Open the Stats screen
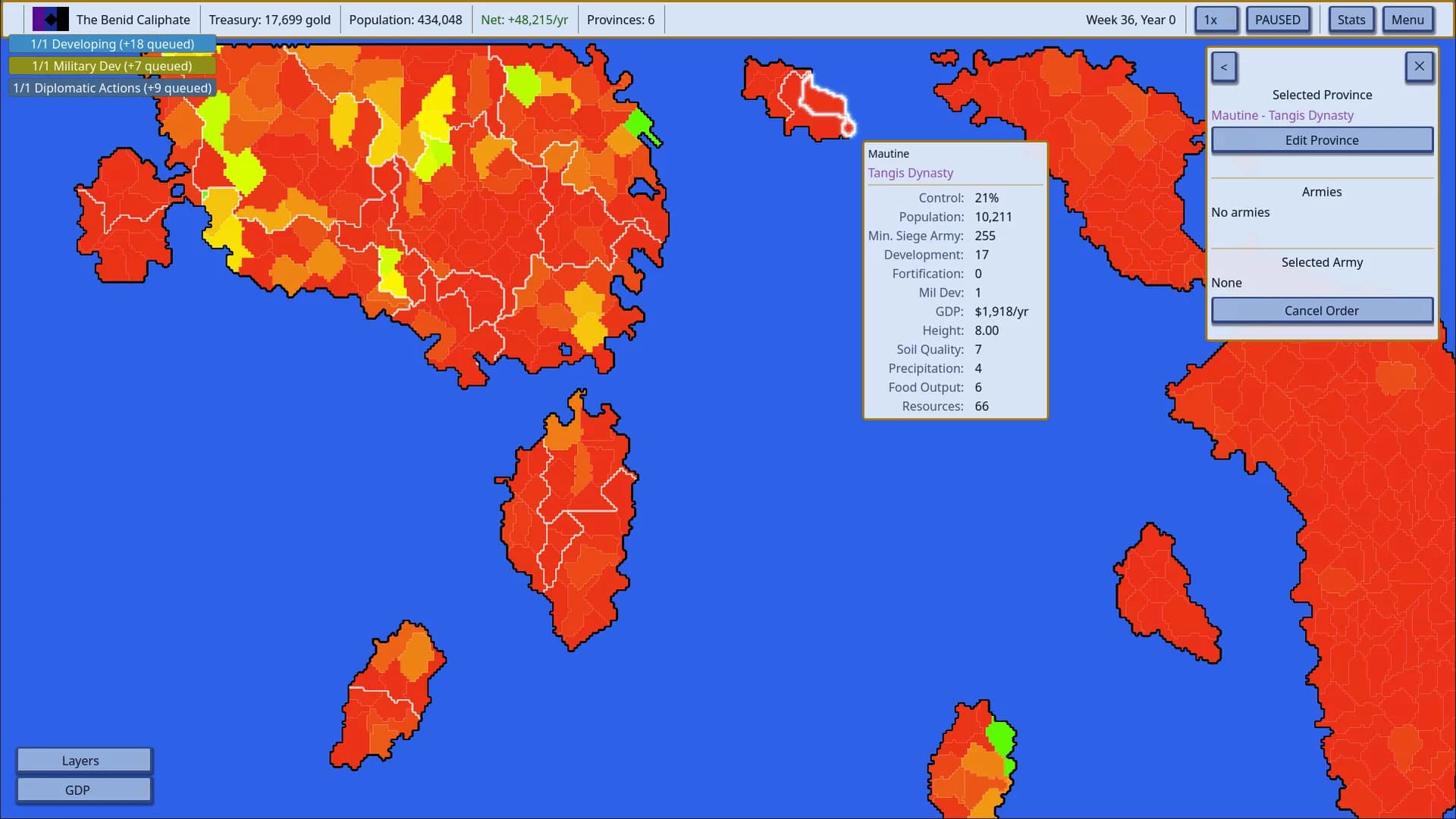Screen dimensions: 1456x819 click(1351, 20)
